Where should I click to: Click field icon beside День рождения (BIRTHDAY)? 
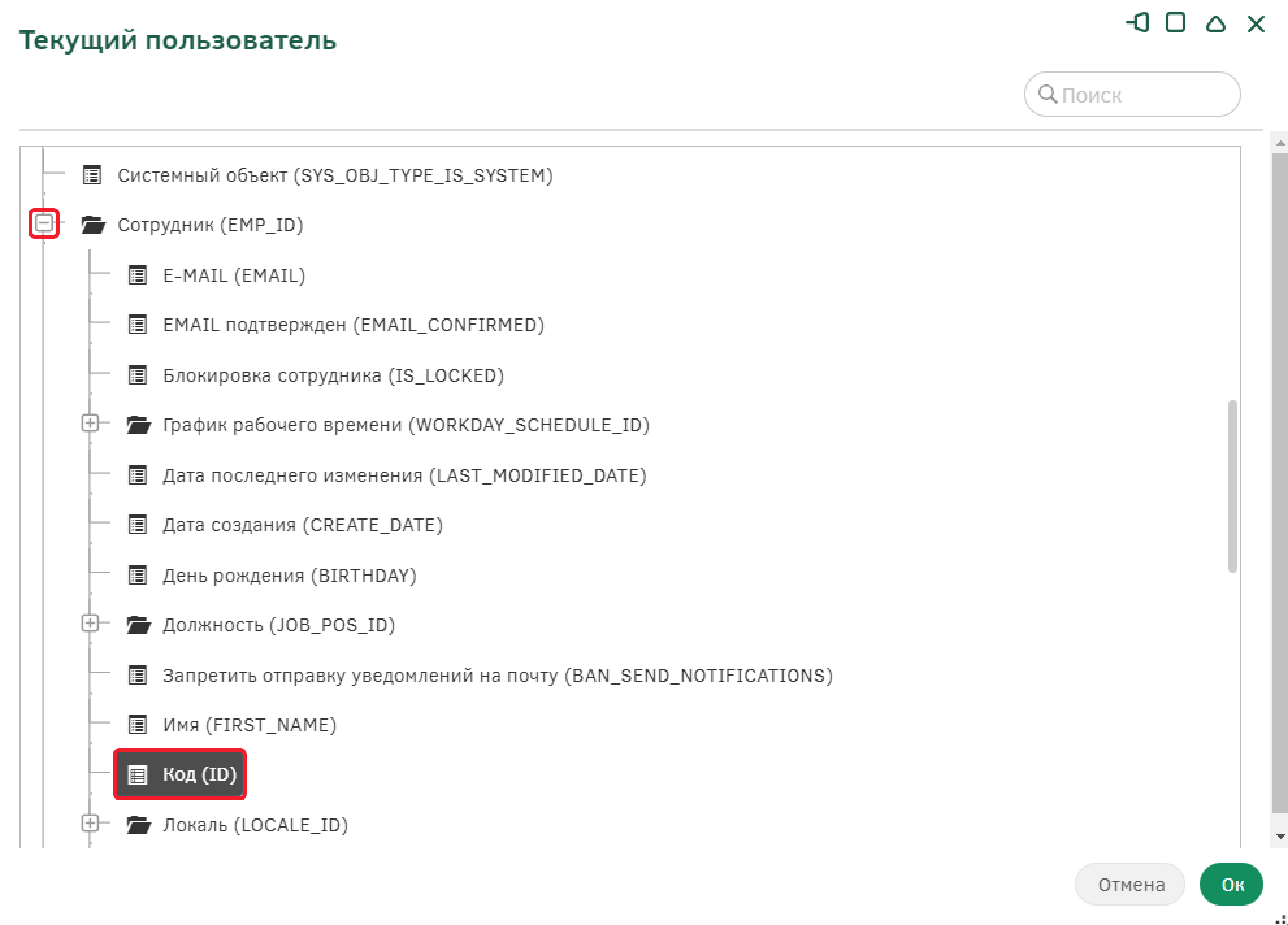(138, 576)
